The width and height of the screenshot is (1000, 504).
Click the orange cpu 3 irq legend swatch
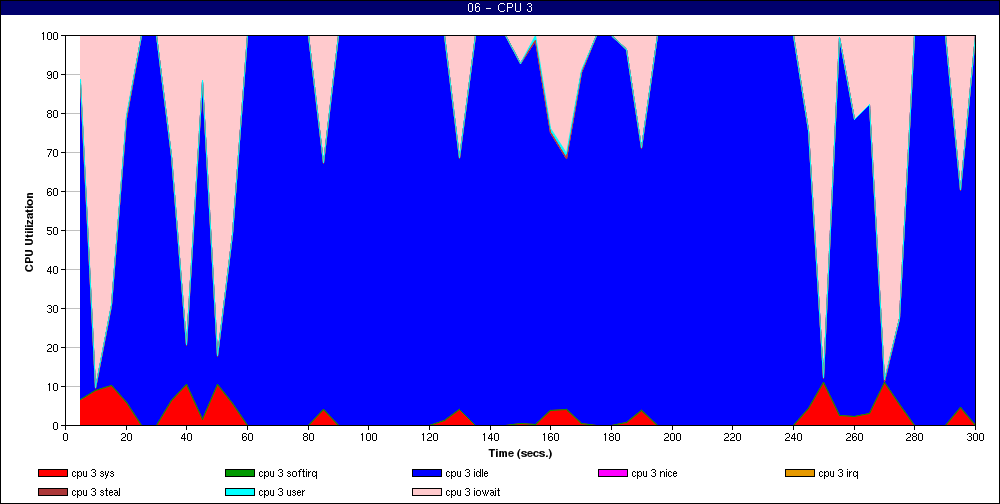pyautogui.click(x=800, y=473)
